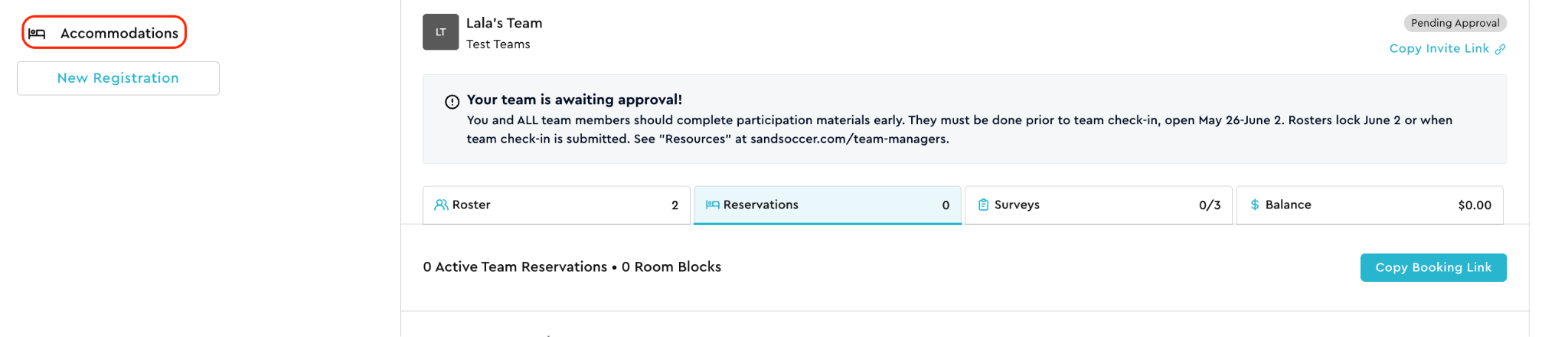Click the people icon on Roster tab

pos(441,204)
